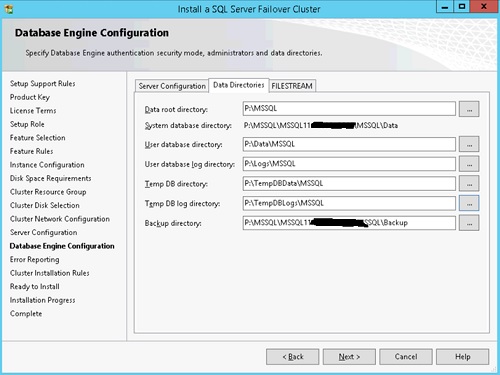Browse for Data root directory
The height and width of the screenshot is (375, 500).
pos(469,109)
